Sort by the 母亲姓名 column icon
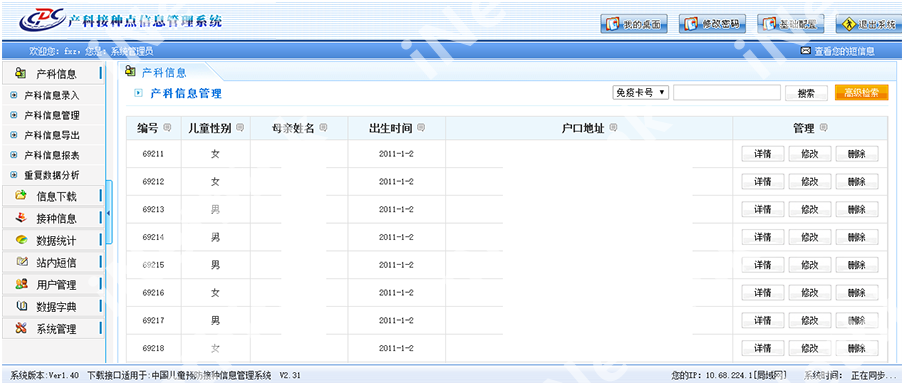The image size is (904, 385). click(323, 127)
